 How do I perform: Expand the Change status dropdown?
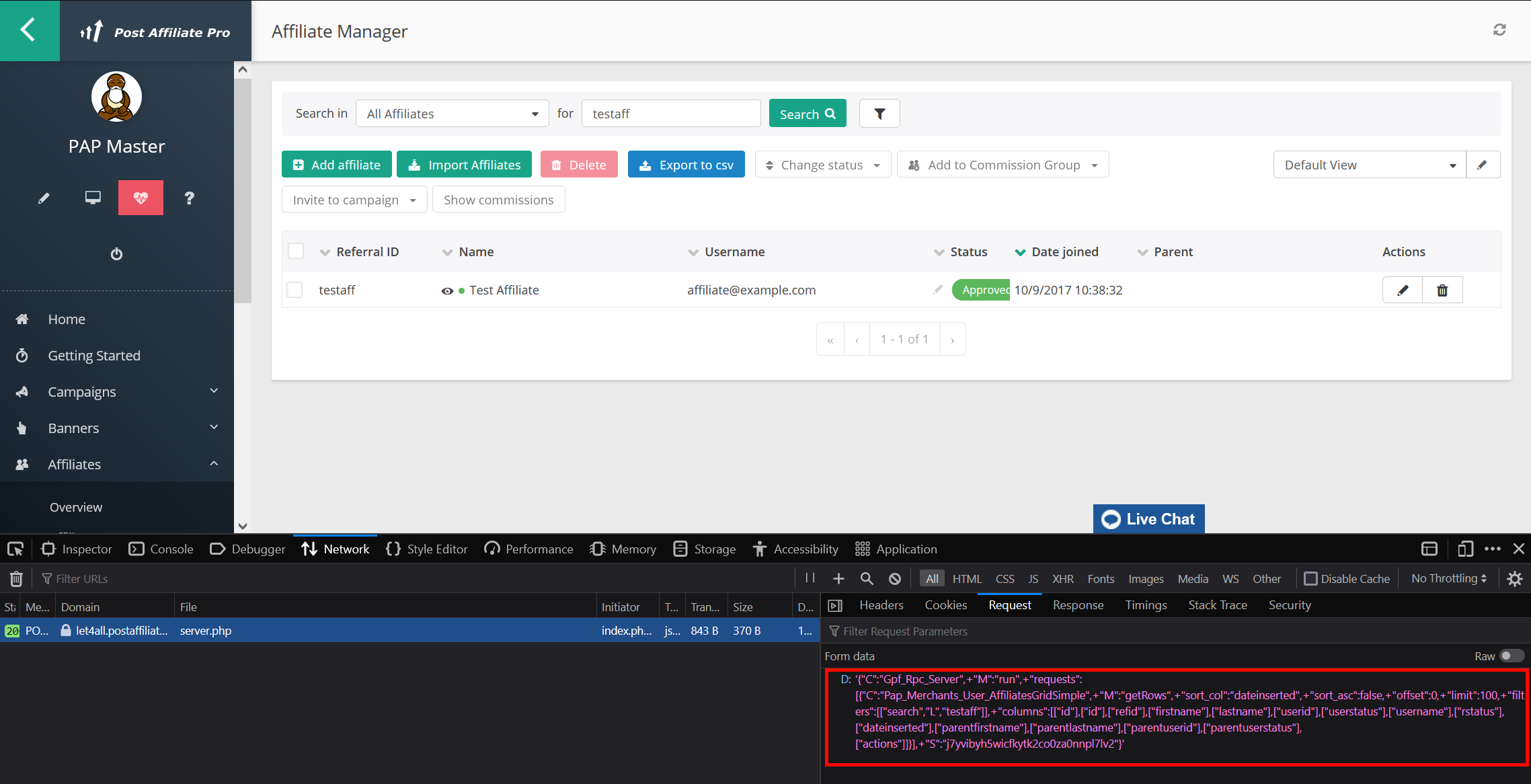[x=823, y=165]
